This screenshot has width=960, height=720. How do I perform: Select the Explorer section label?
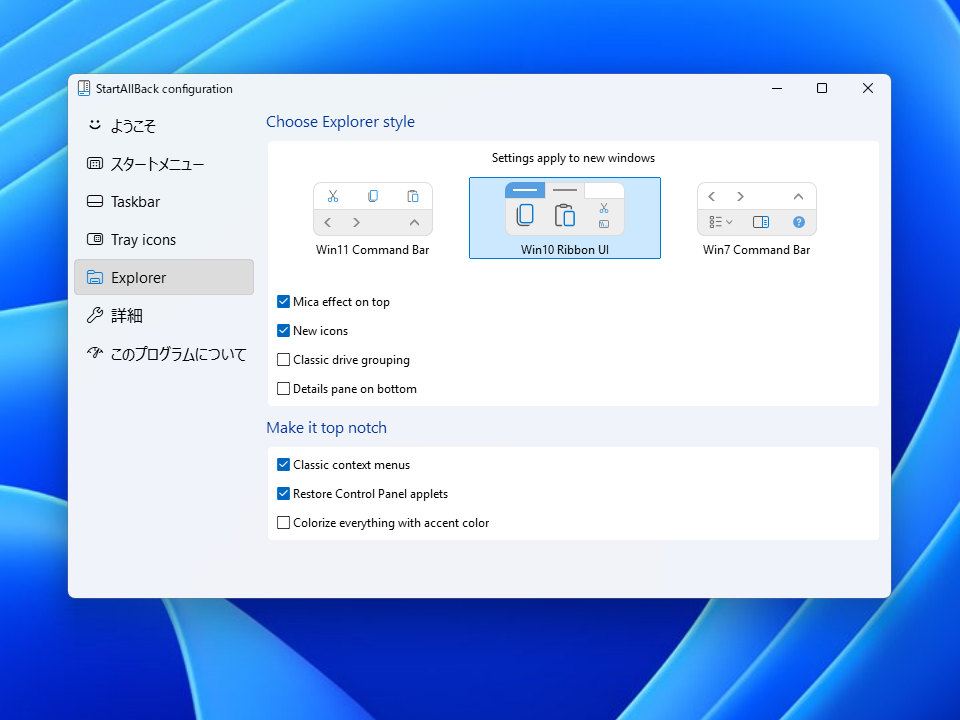coord(138,278)
